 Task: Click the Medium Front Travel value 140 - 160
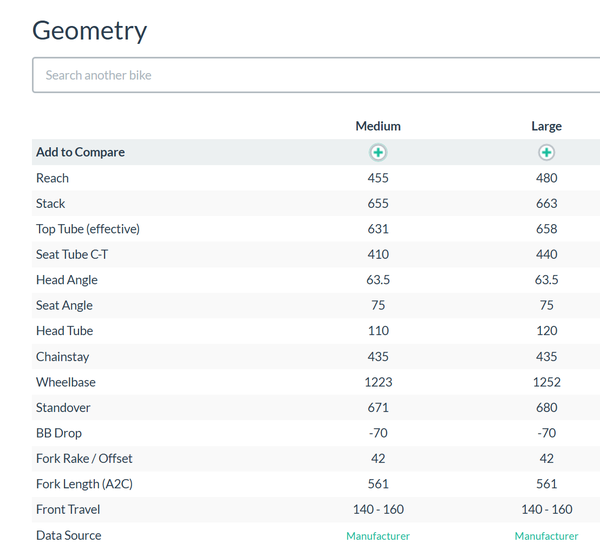pos(378,509)
